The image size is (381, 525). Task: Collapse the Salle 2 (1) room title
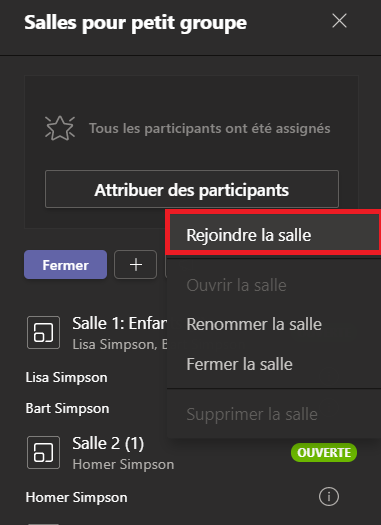pos(108,443)
